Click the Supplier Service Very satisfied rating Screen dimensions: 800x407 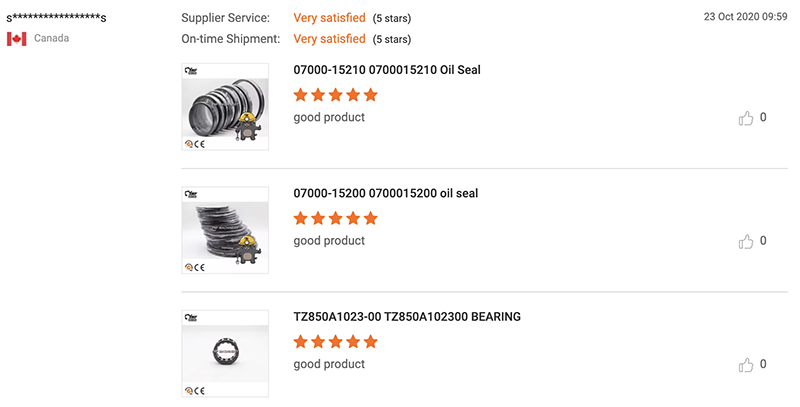point(330,18)
